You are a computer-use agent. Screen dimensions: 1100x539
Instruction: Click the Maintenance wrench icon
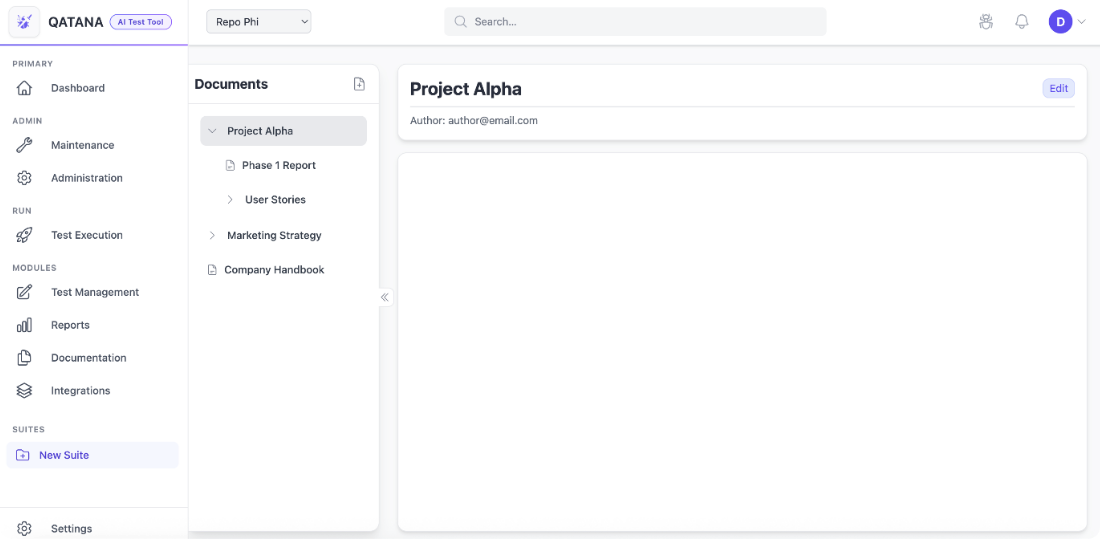tap(25, 145)
